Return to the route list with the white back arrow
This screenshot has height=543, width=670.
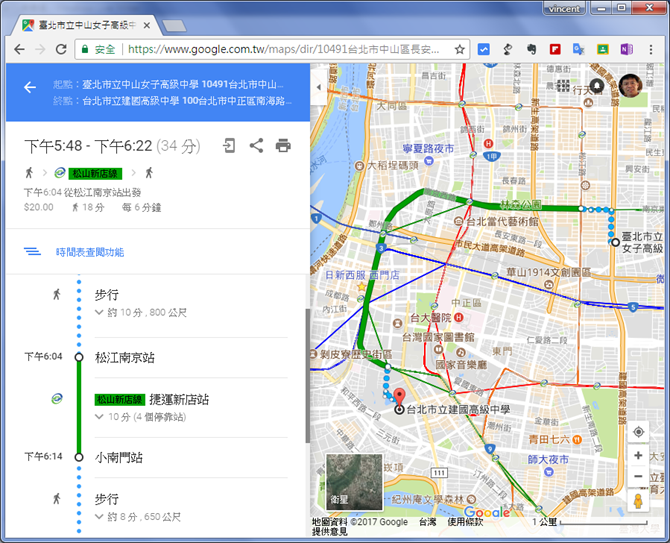tap(30, 87)
